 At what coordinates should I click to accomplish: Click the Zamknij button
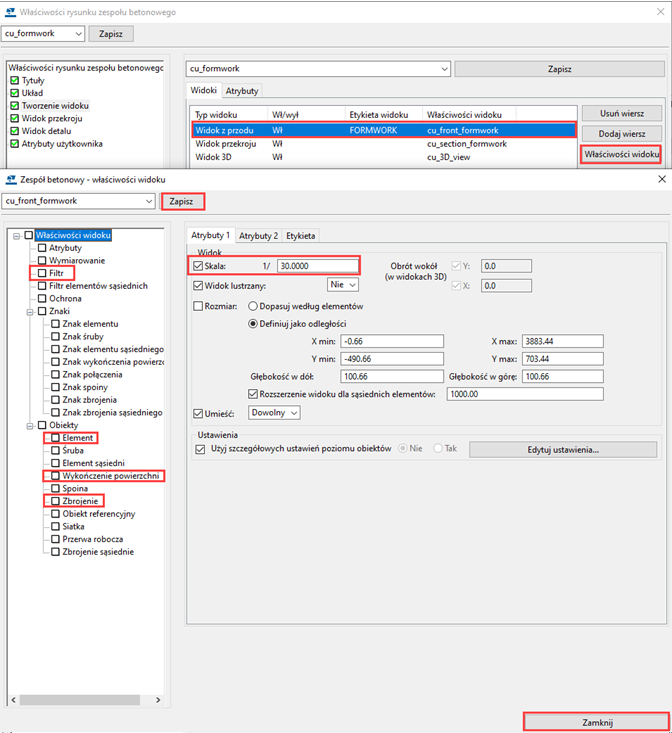(x=596, y=721)
